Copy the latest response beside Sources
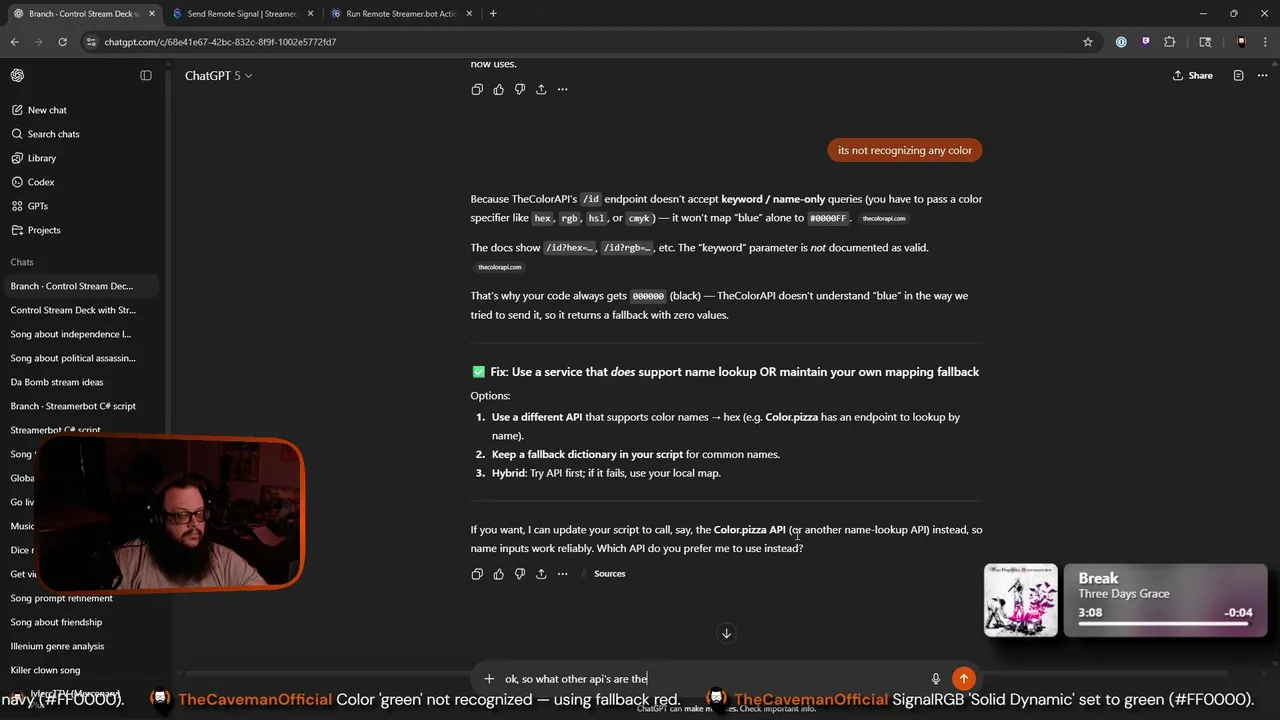The height and width of the screenshot is (720, 1280). click(477, 574)
